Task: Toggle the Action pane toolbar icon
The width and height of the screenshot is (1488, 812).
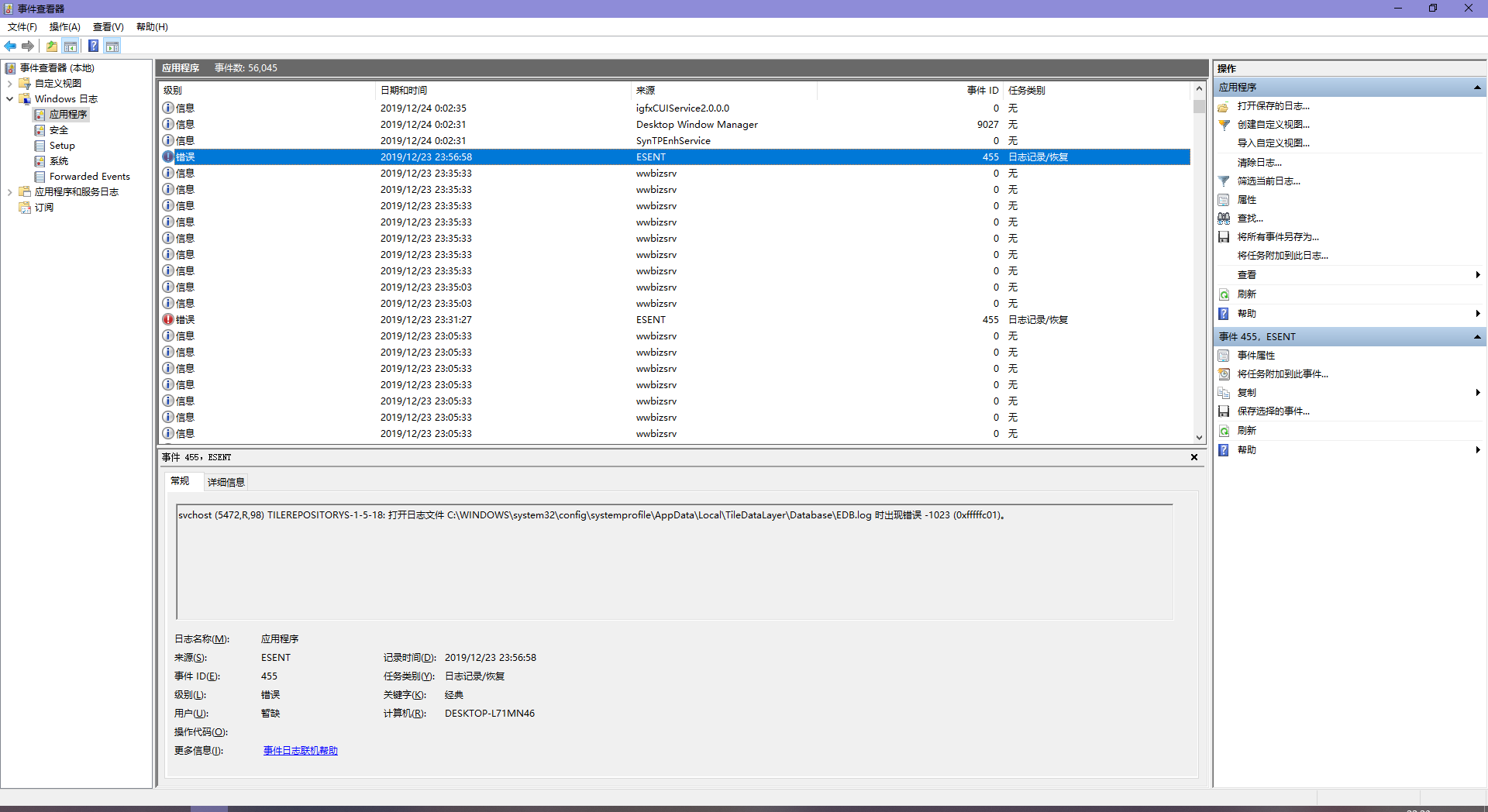Action: point(112,46)
